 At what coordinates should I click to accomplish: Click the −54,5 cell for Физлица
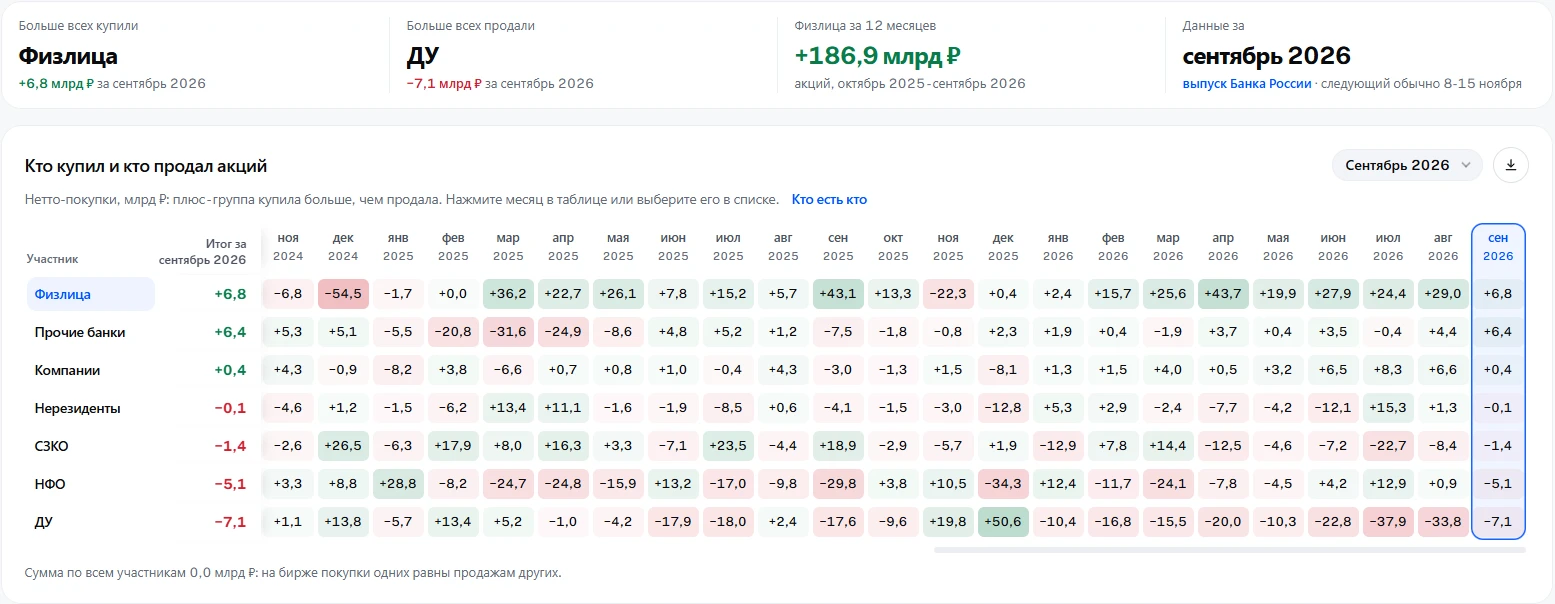coord(343,294)
